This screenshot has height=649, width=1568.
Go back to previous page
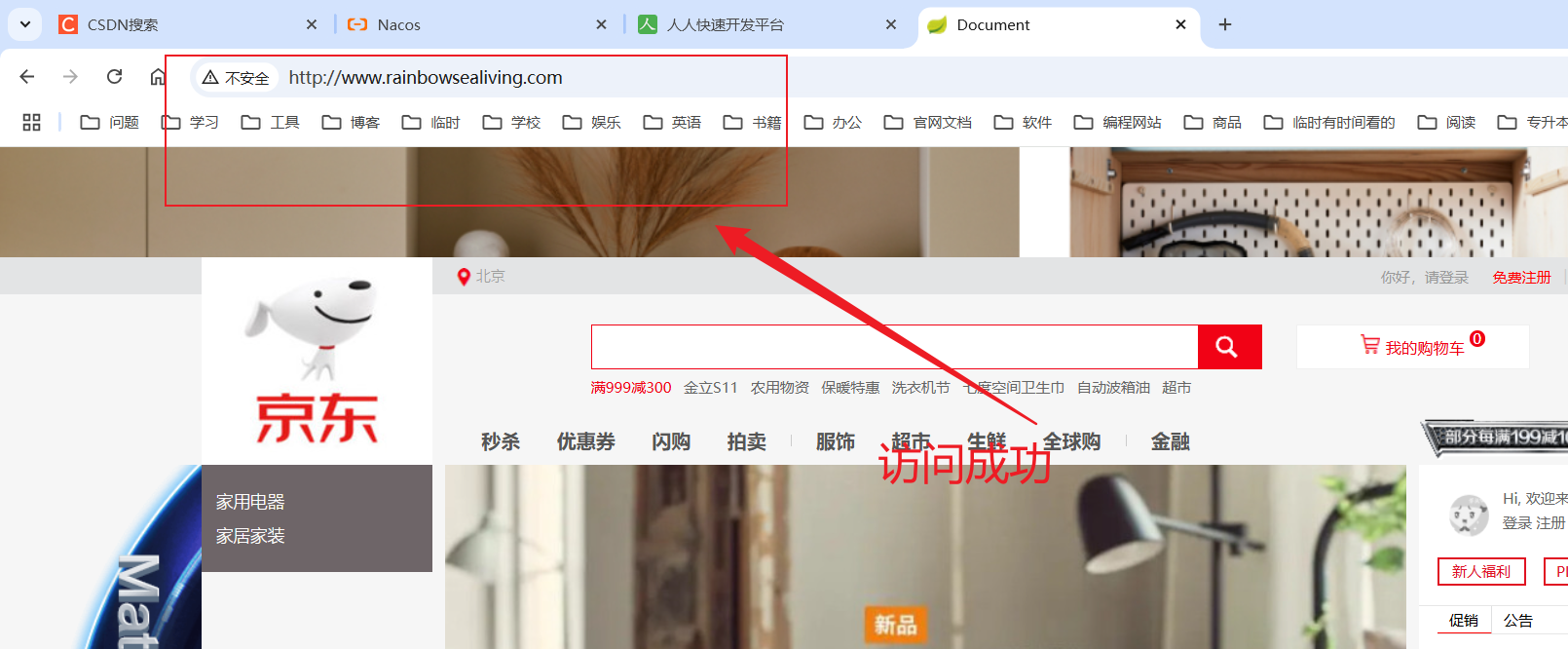click(x=27, y=77)
